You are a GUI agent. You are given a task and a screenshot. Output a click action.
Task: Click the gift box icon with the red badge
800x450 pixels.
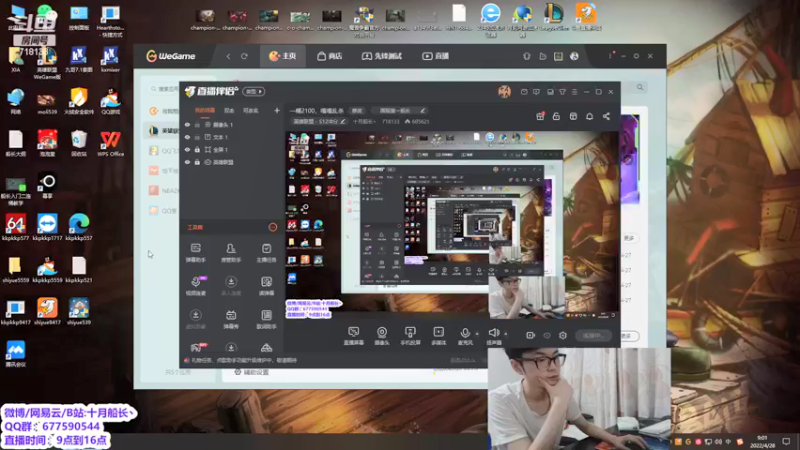[x=540, y=116]
